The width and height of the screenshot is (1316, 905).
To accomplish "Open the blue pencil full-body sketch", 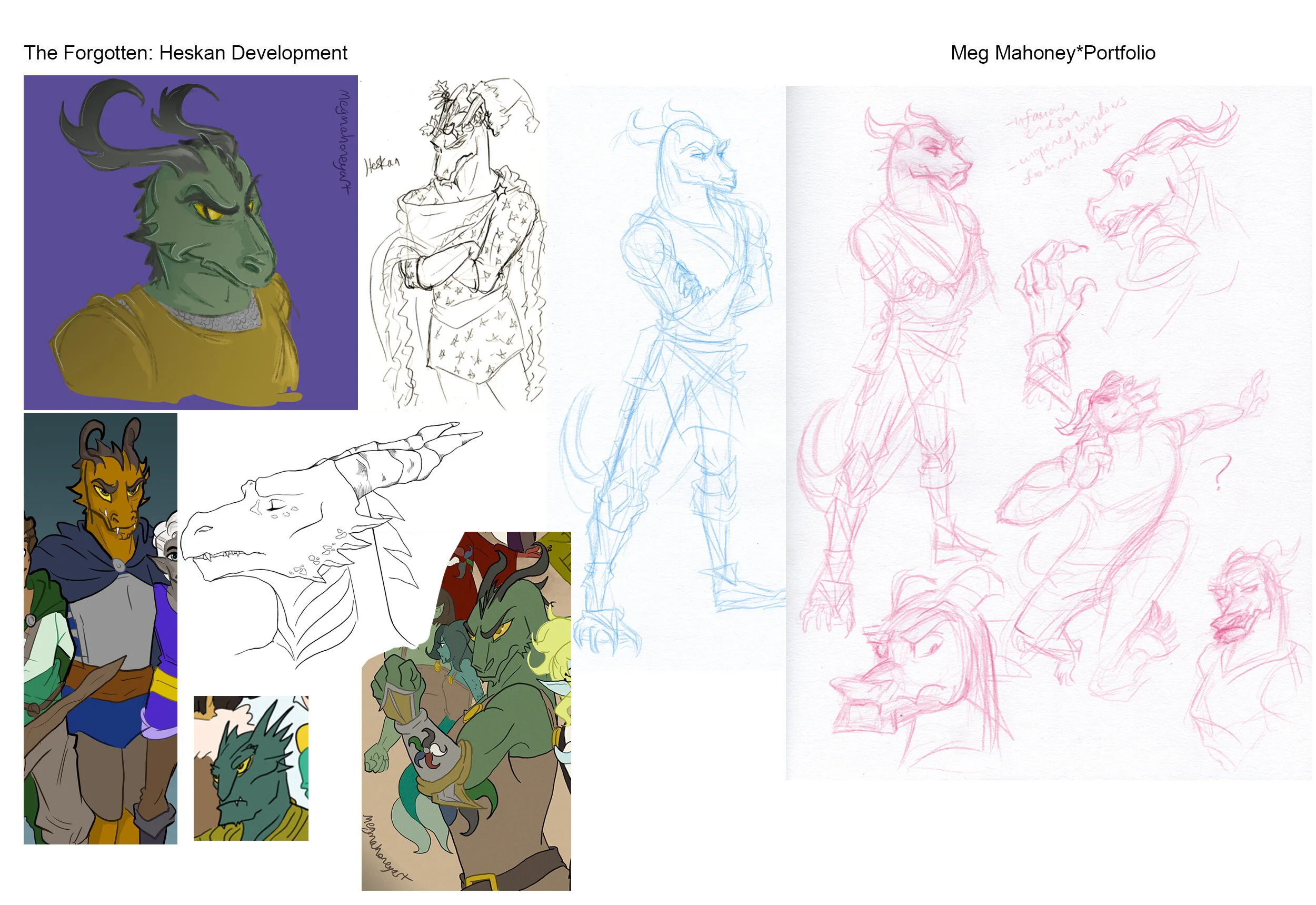I will 667,379.
